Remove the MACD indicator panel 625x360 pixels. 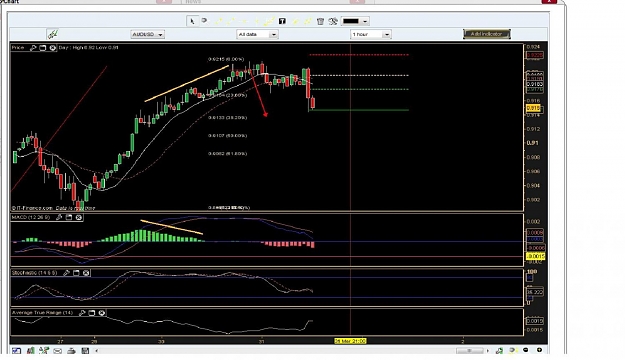tap(79, 217)
